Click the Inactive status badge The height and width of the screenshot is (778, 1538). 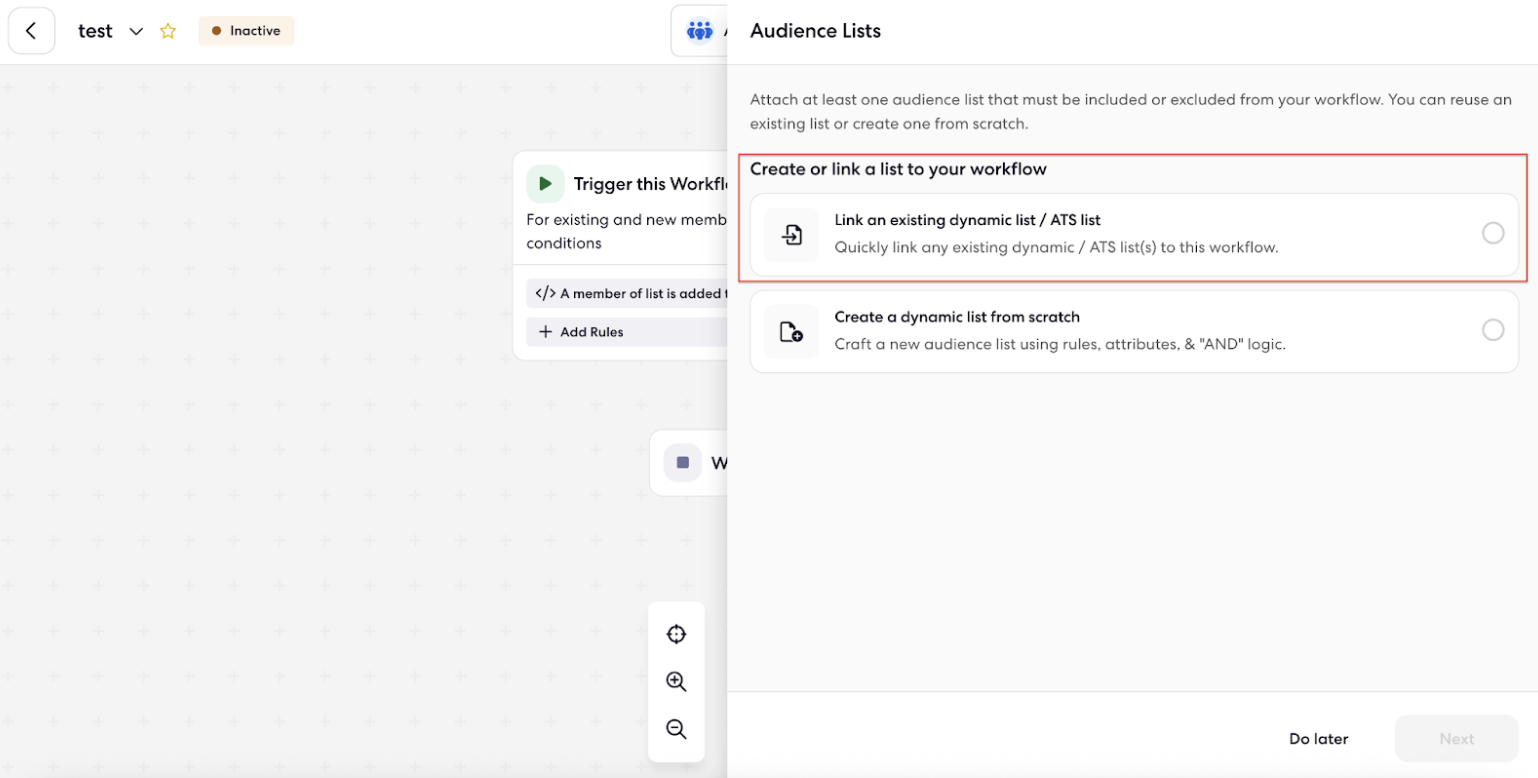pos(246,31)
